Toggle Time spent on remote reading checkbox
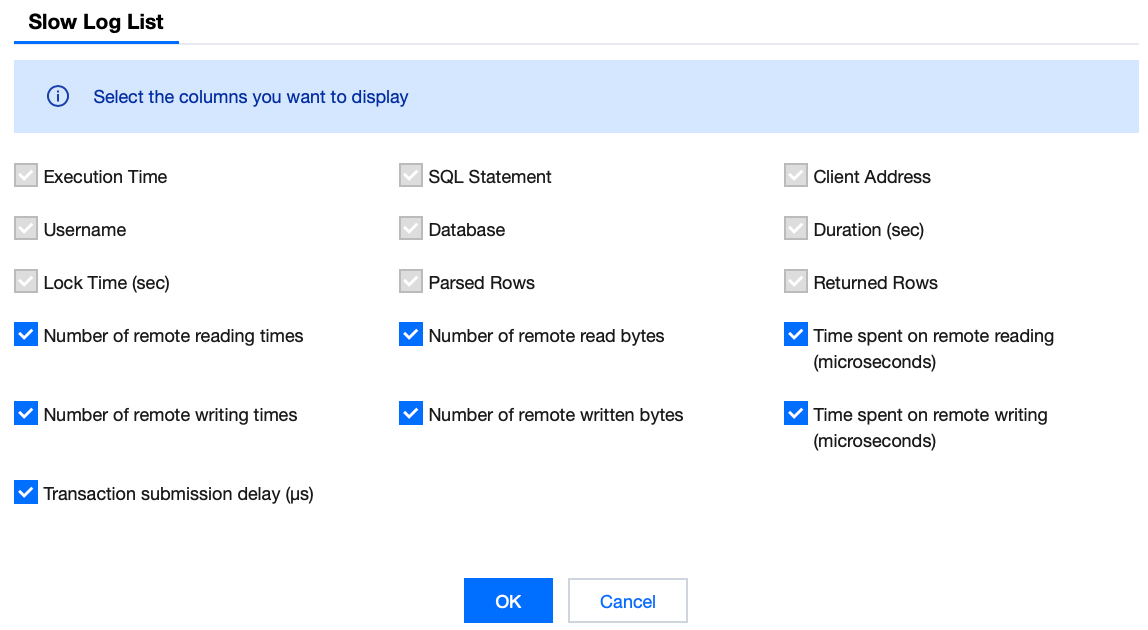 (x=796, y=335)
